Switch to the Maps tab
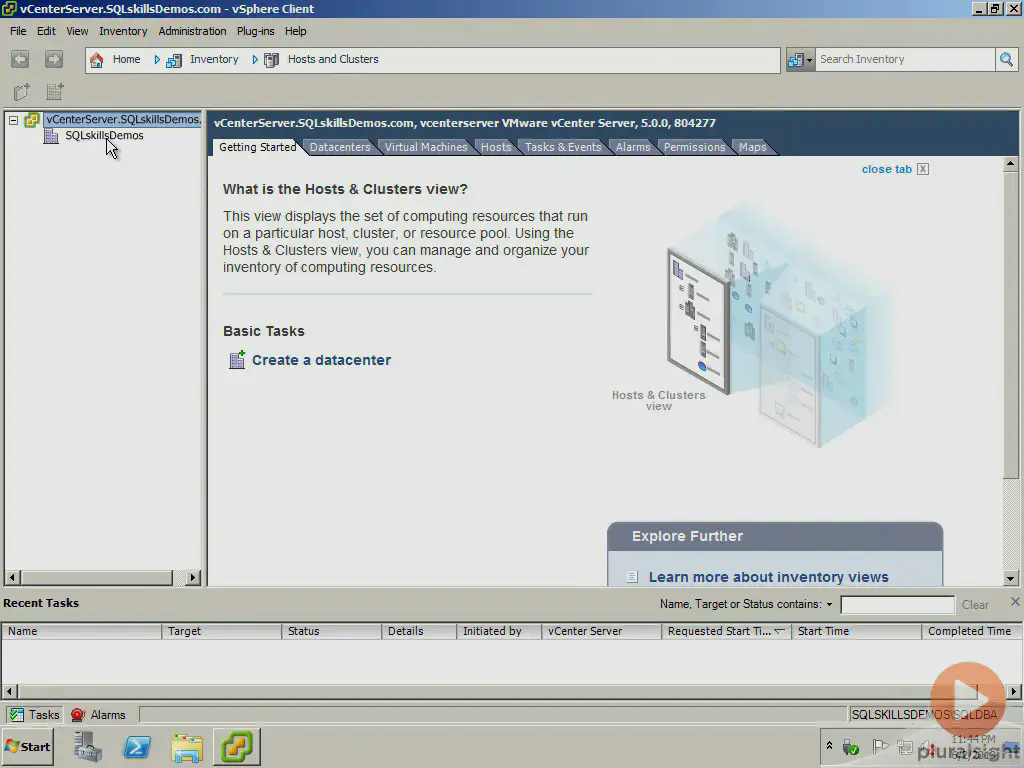 [x=752, y=147]
